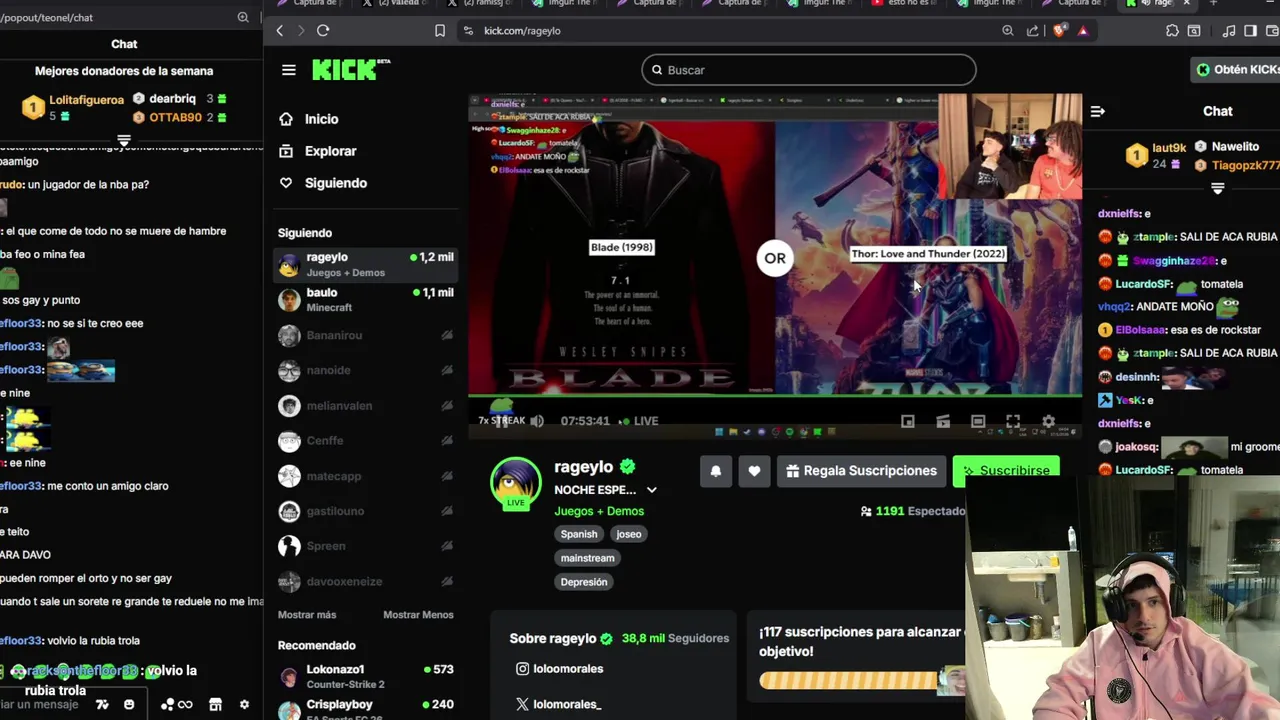Enter fullscreen on video player
The image size is (1280, 720).
coord(1013,421)
